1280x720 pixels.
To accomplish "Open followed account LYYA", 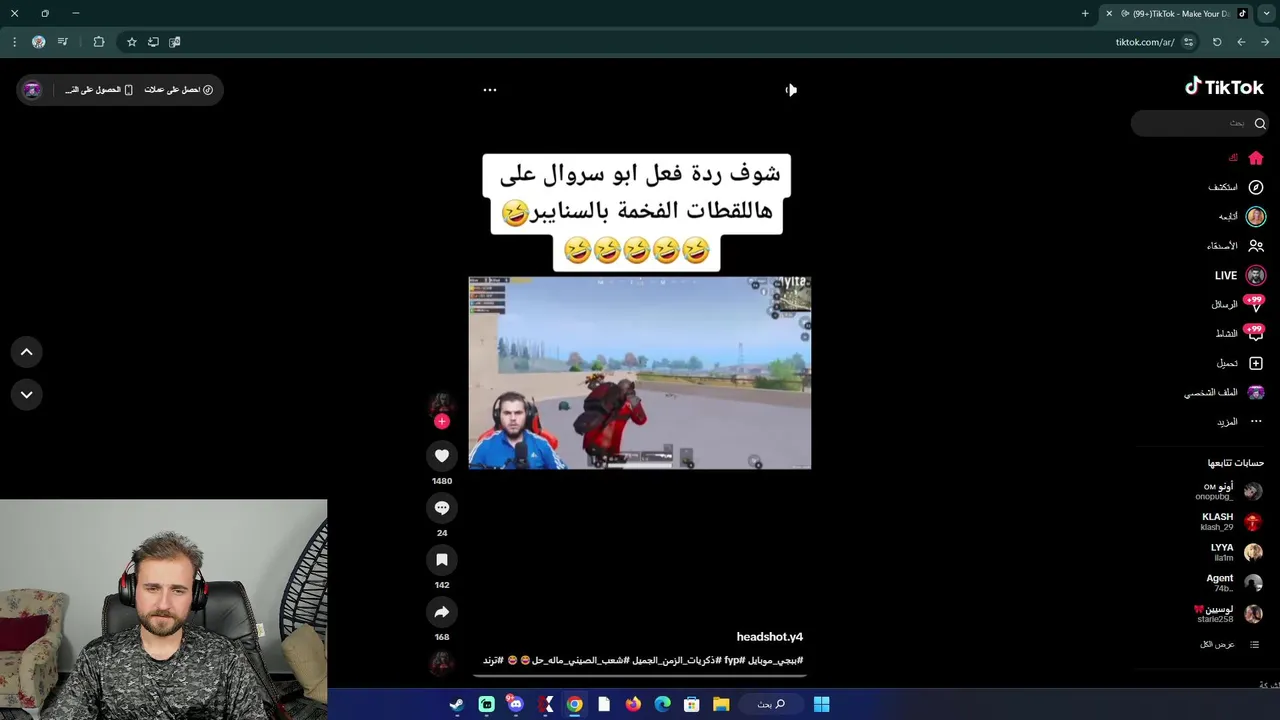I will click(1237, 552).
